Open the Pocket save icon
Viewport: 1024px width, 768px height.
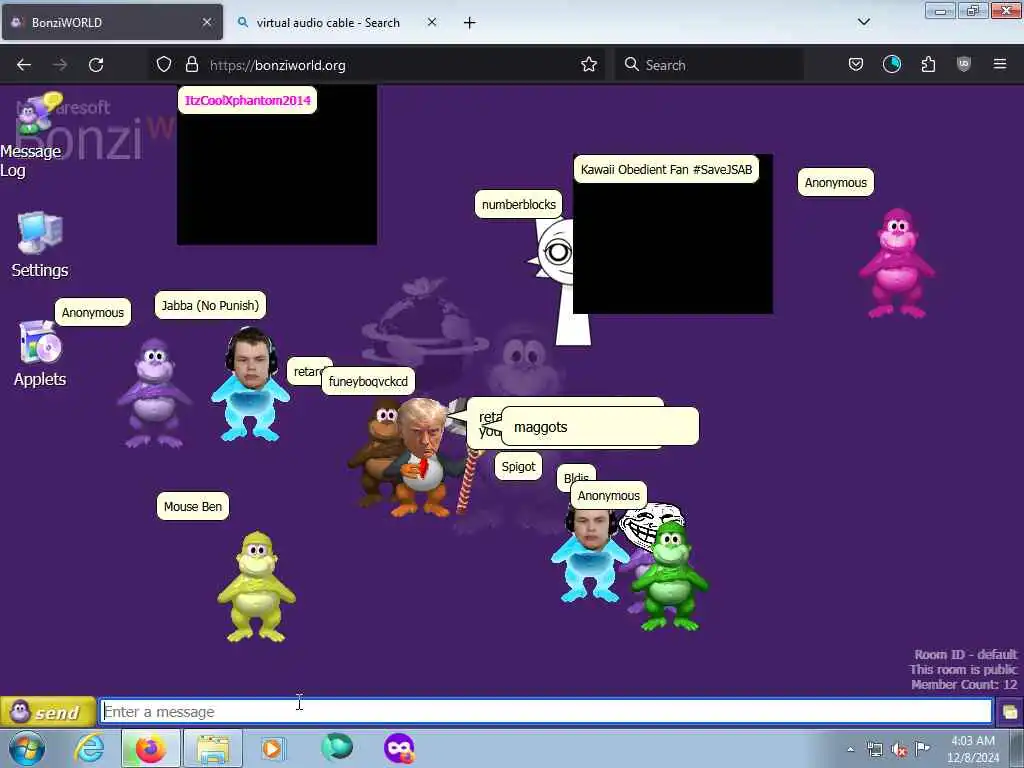point(856,65)
